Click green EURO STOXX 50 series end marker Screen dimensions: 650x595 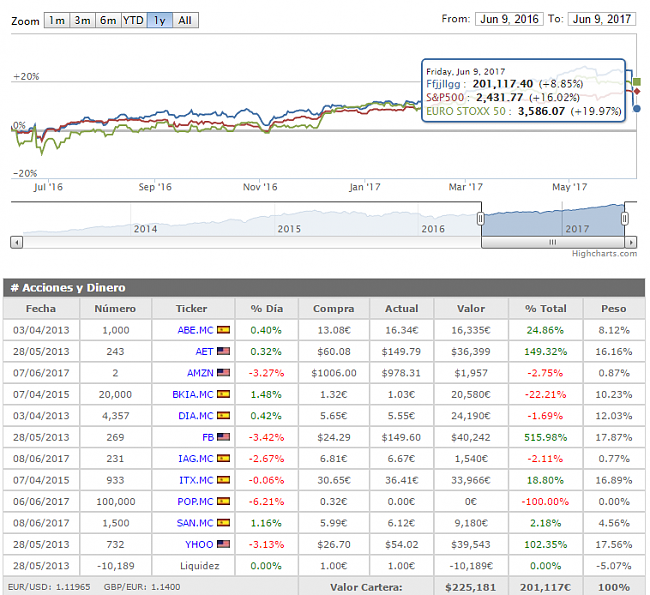[637, 82]
